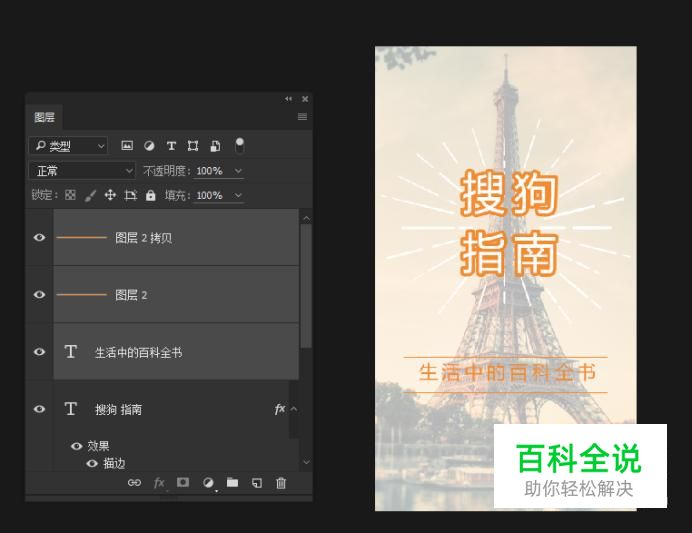The width and height of the screenshot is (692, 533).
Task: Toggle visibility of 效果 effects
Action: [x=76, y=446]
